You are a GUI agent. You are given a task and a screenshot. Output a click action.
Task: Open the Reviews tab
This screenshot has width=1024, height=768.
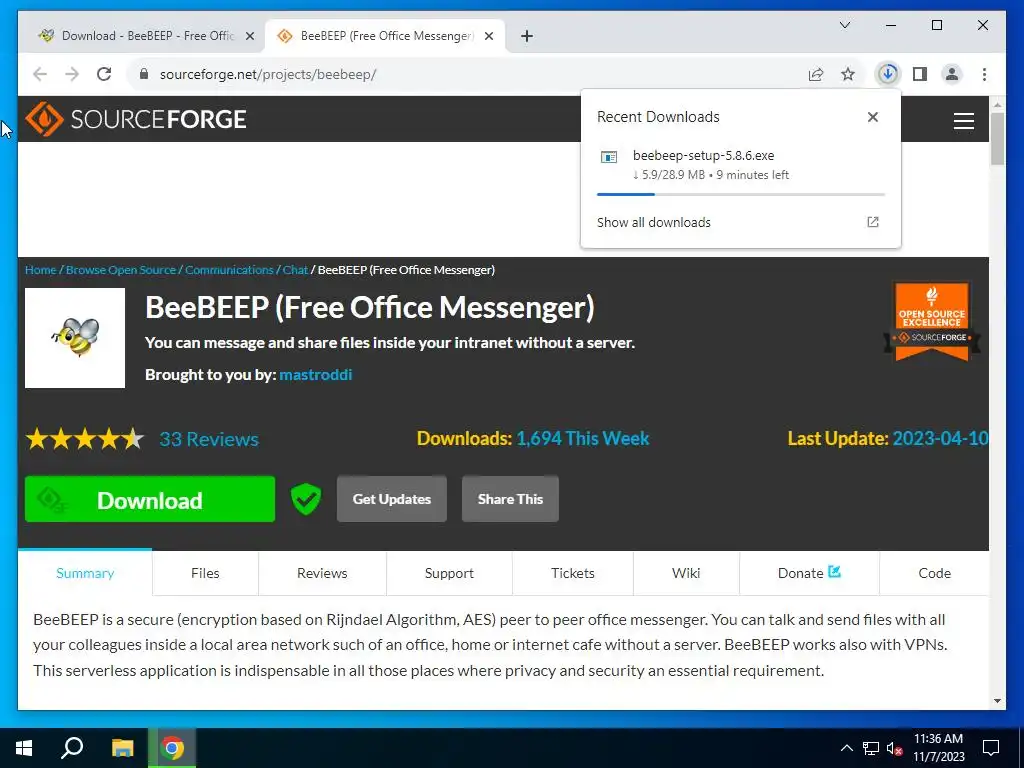click(x=322, y=573)
